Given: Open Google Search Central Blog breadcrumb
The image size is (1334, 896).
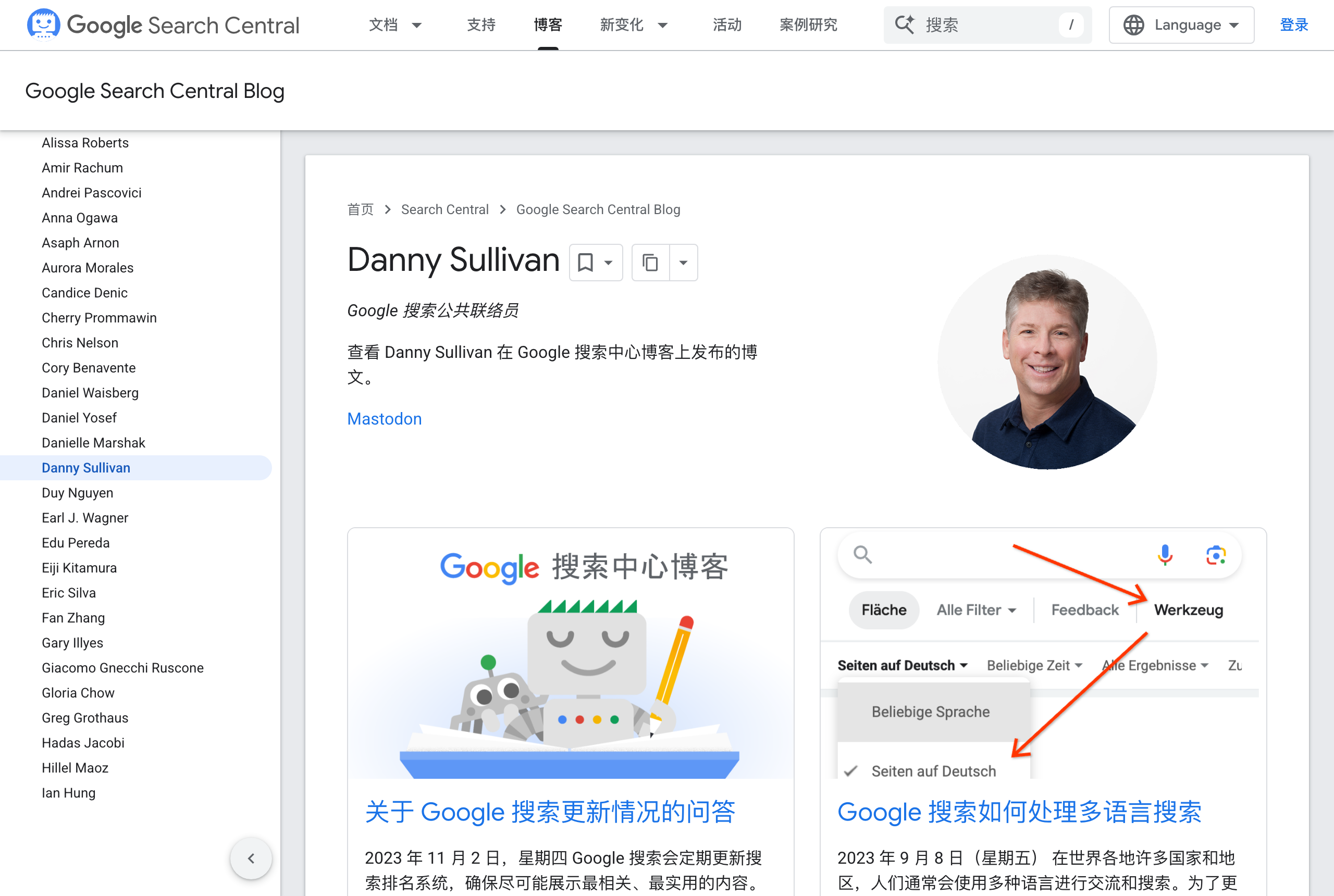Looking at the screenshot, I should (x=598, y=210).
